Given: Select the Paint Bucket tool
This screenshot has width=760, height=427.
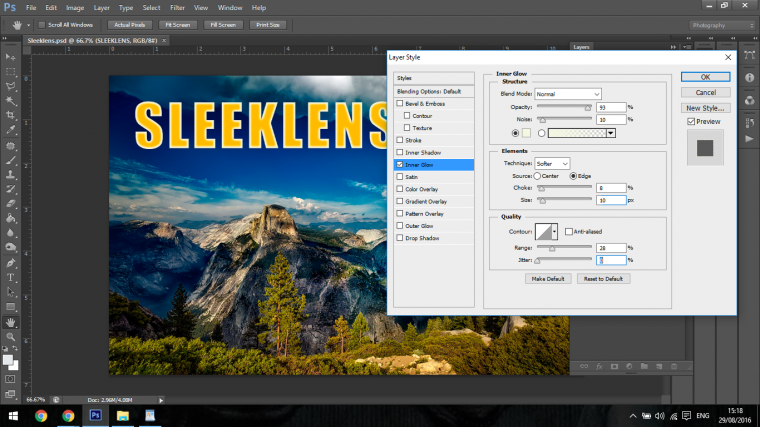Looking at the screenshot, I should coord(10,218).
